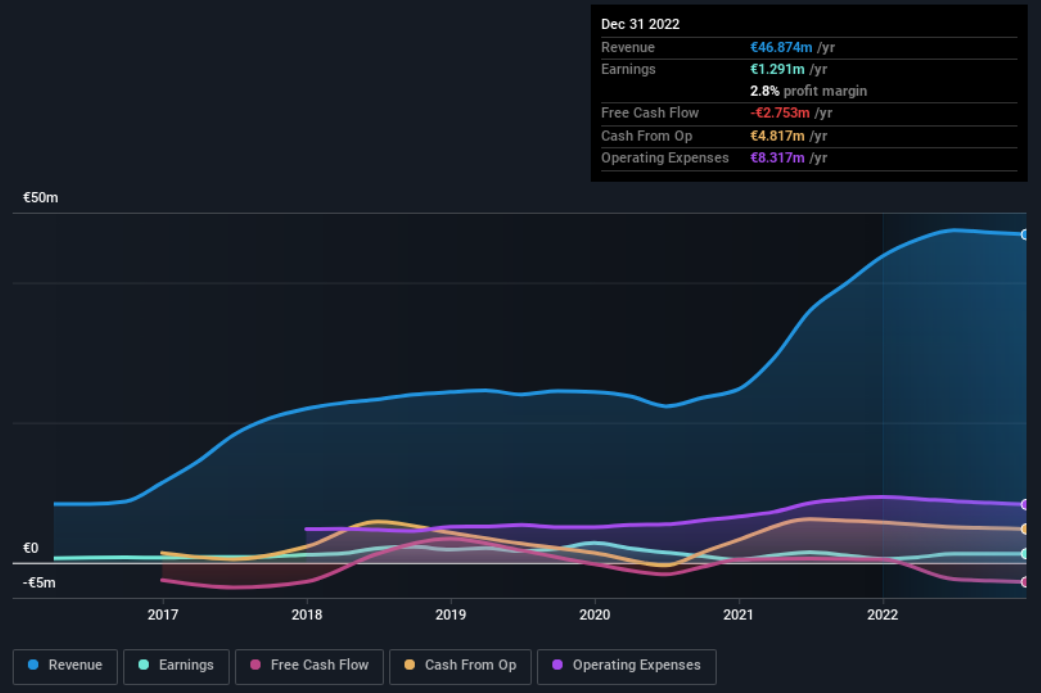
Task: Click the pink Free Cash Flow endpoint marker
Action: (1024, 582)
